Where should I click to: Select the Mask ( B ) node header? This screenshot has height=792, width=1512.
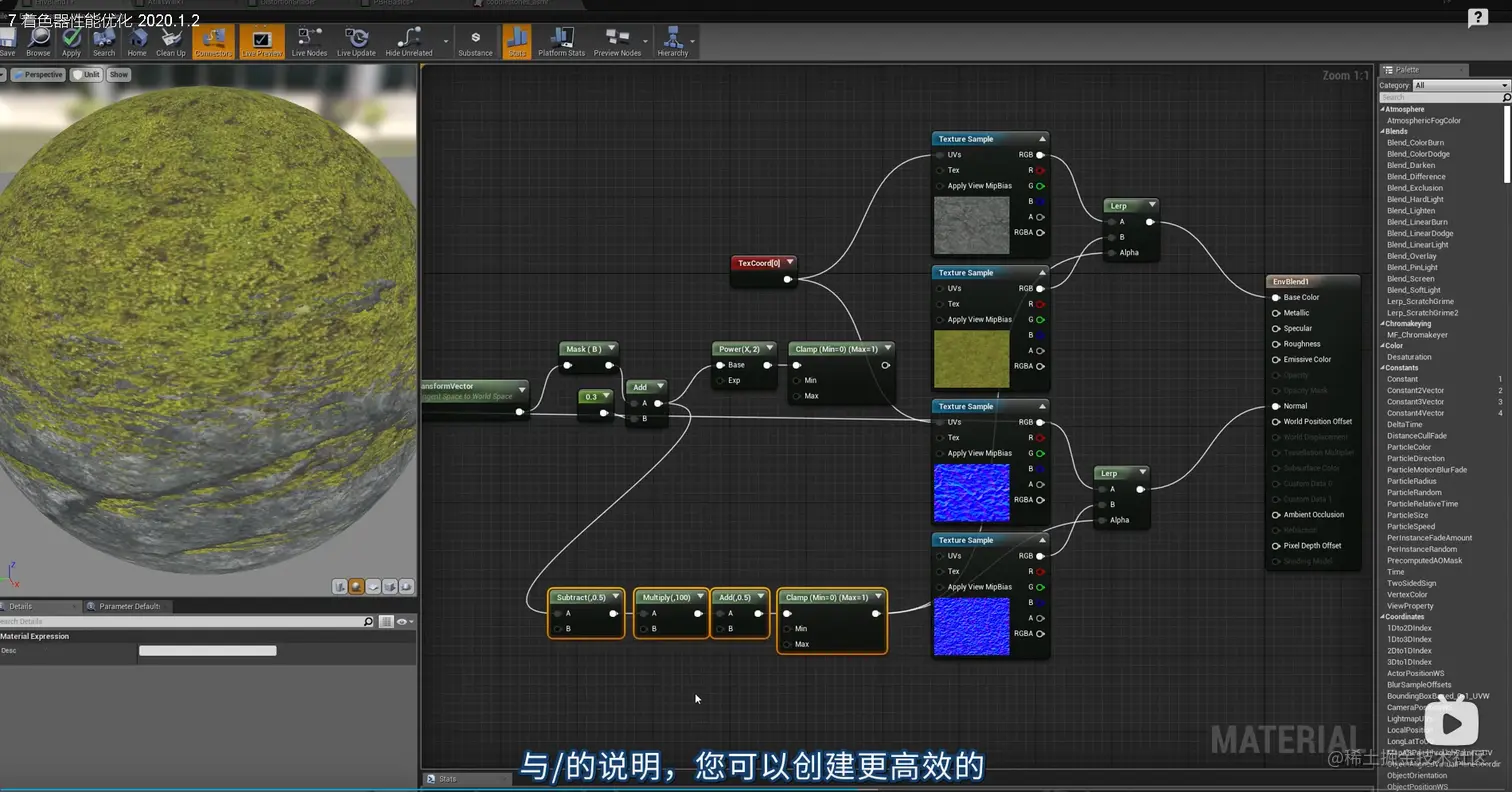[589, 349]
